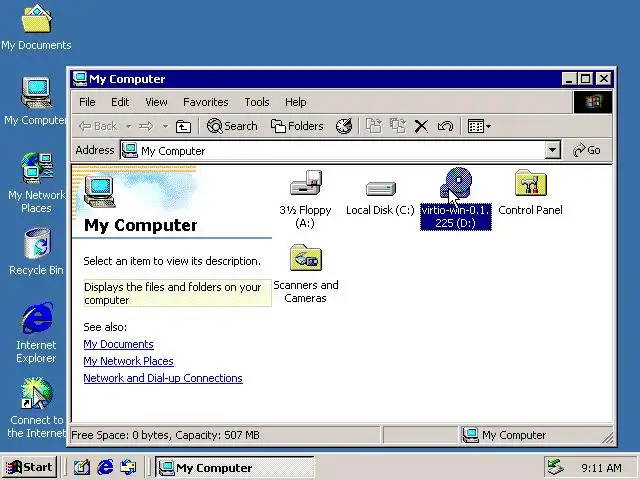Open Network and Dial-up Connections link
The width and height of the screenshot is (640, 480).
click(x=163, y=378)
